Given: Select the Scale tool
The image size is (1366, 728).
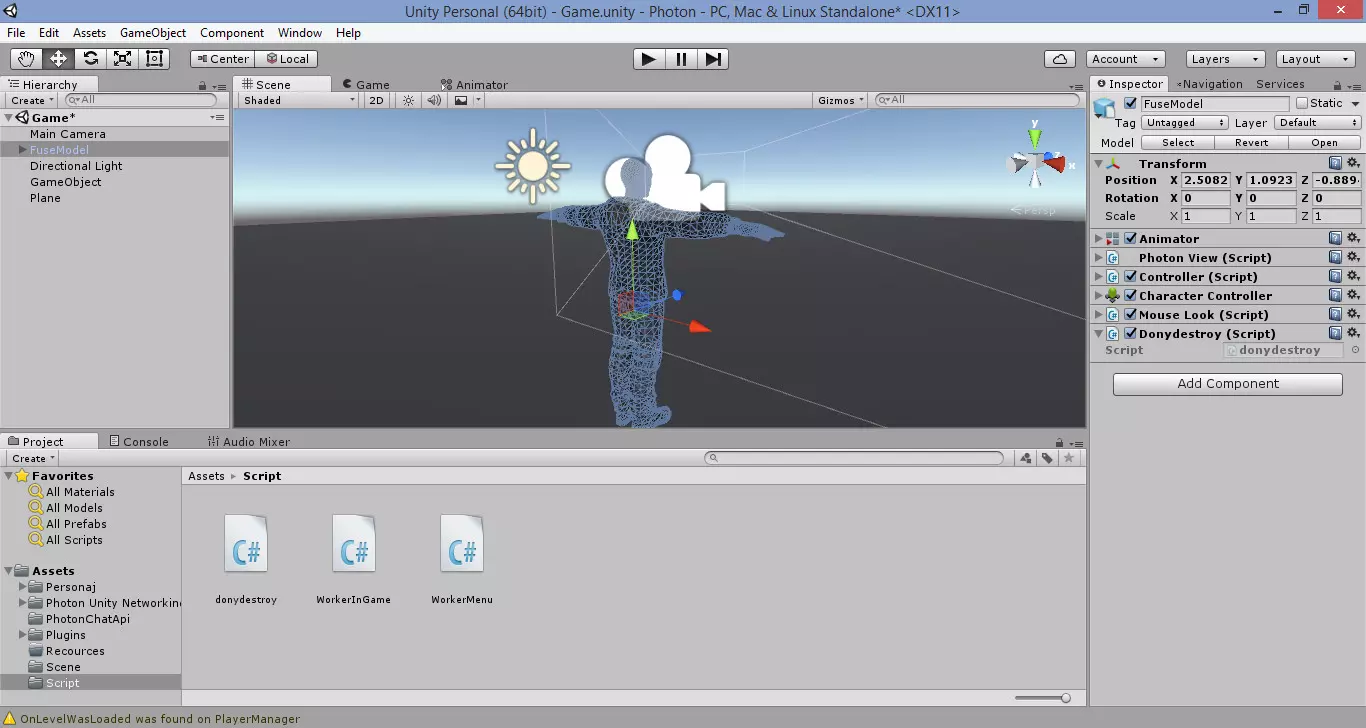Looking at the screenshot, I should pos(122,58).
